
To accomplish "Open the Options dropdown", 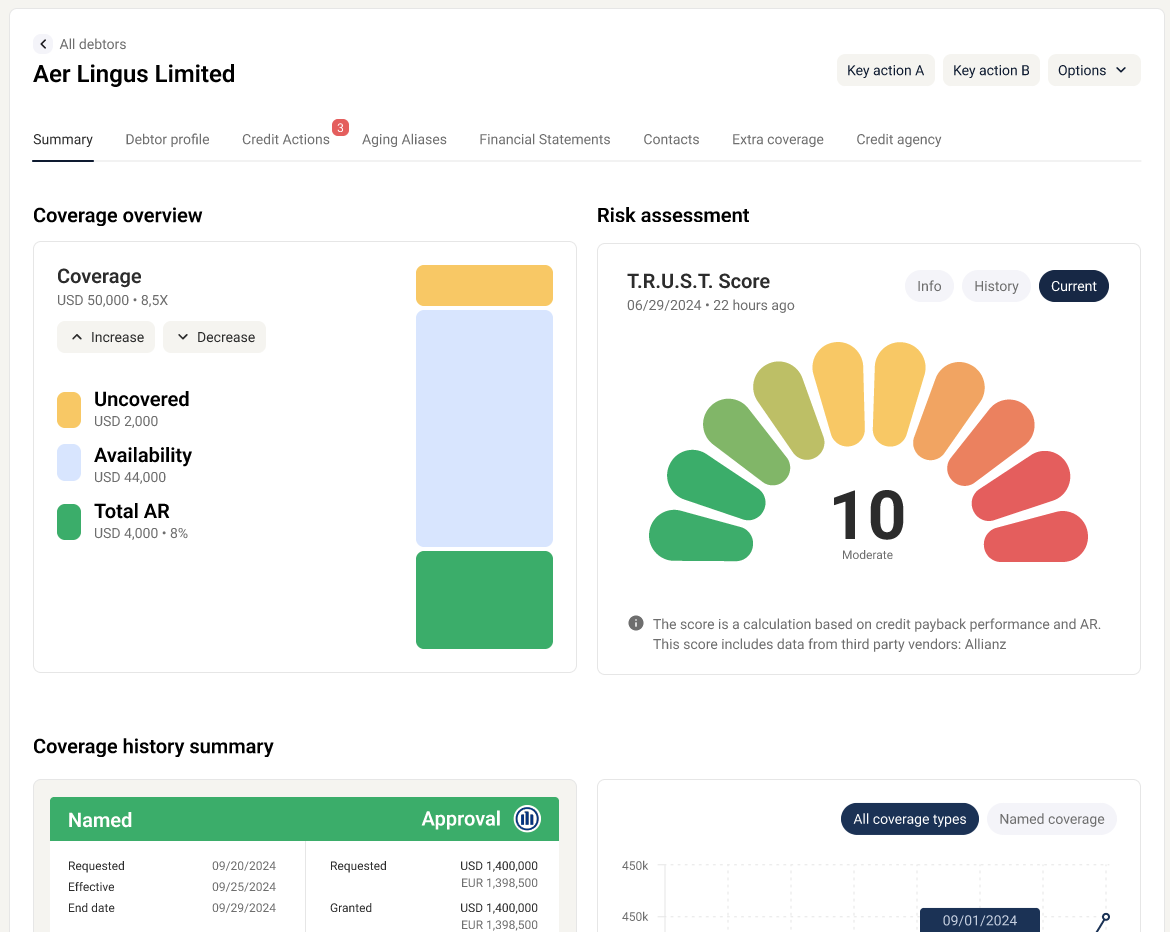I will point(1094,70).
